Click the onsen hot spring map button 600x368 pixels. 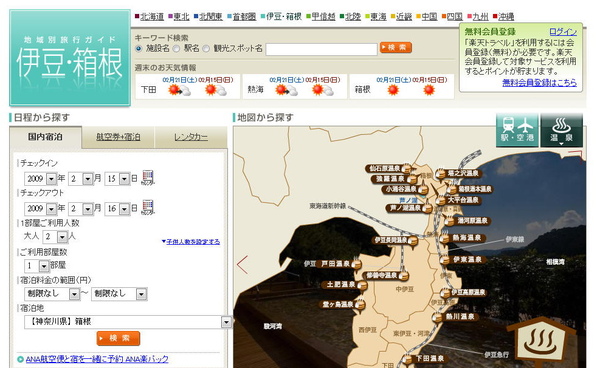pos(561,131)
